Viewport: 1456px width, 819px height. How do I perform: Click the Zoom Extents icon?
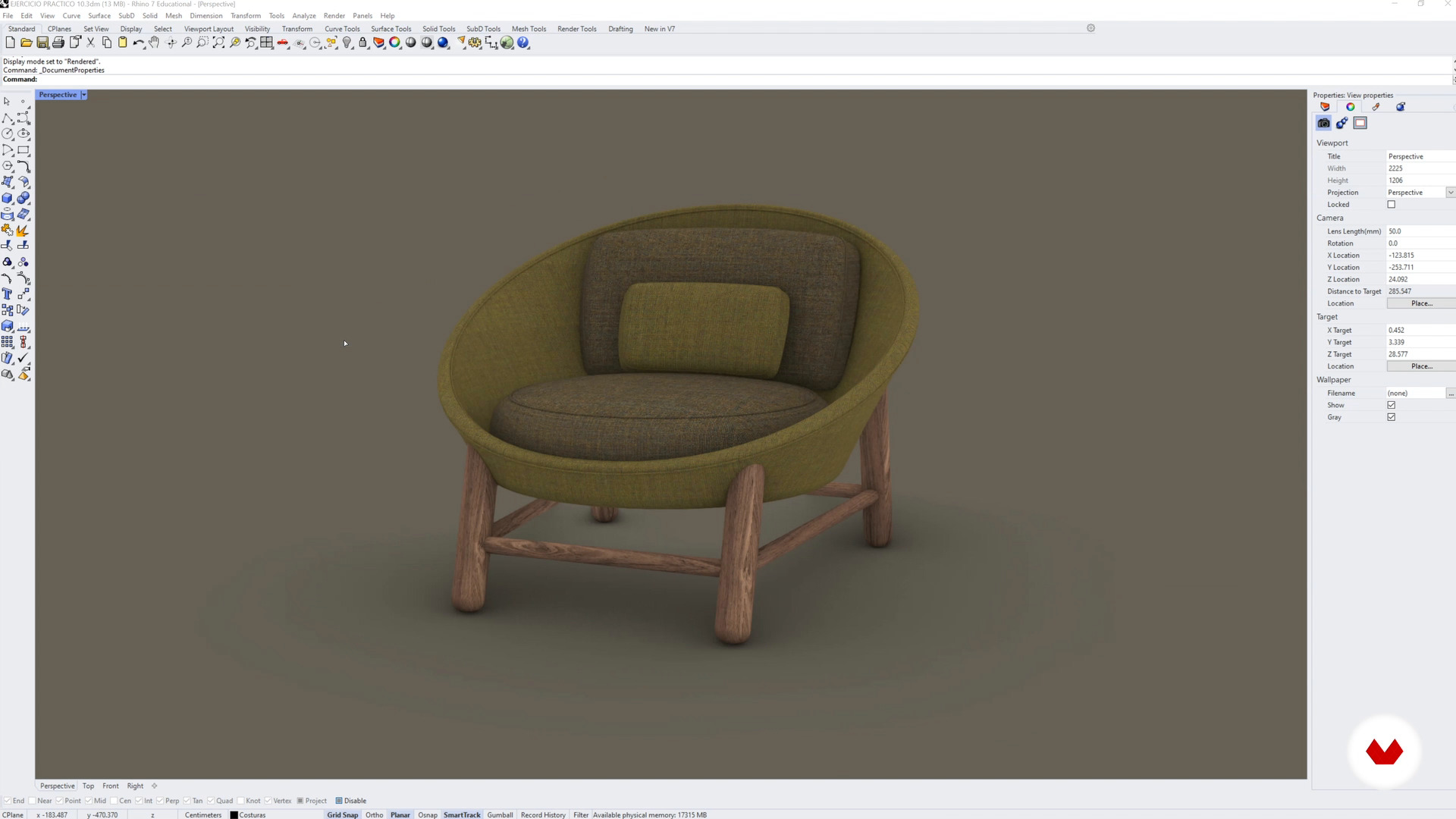pos(218,42)
